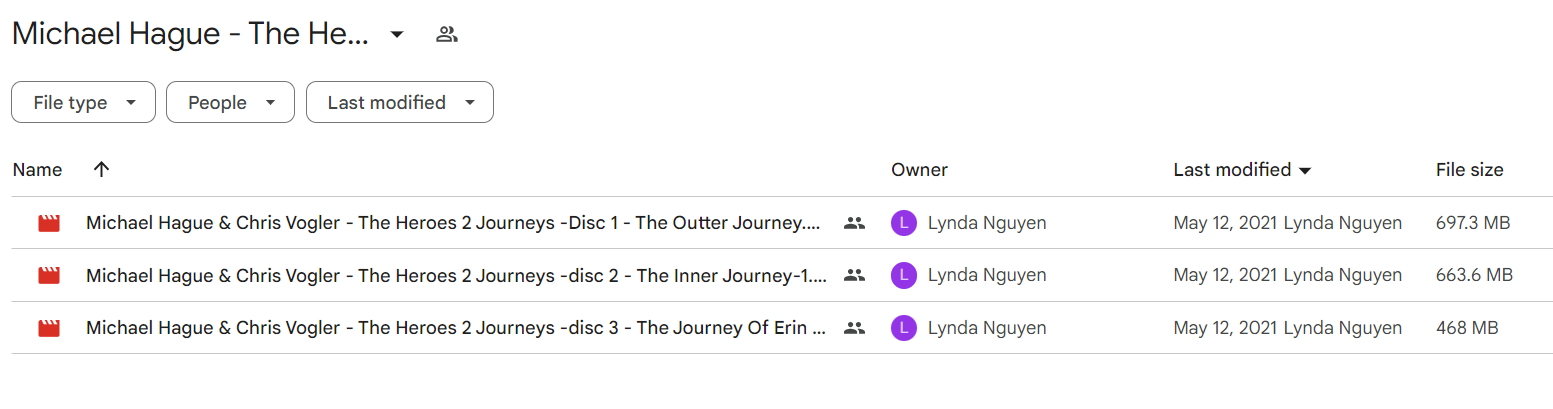The image size is (1553, 409).
Task: Open the folder title dropdown arrow
Action: pyautogui.click(x=397, y=35)
